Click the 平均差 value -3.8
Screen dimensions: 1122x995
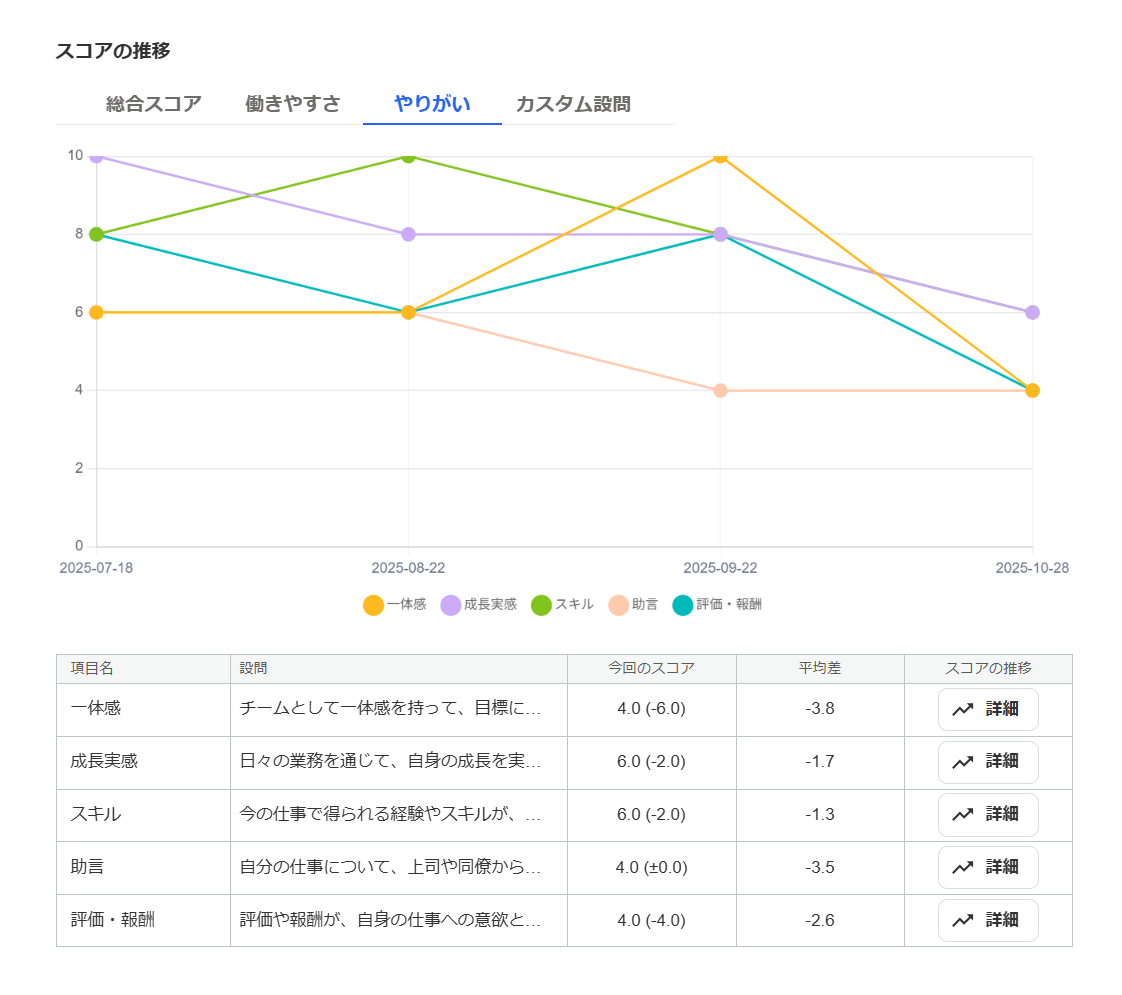[x=820, y=709]
